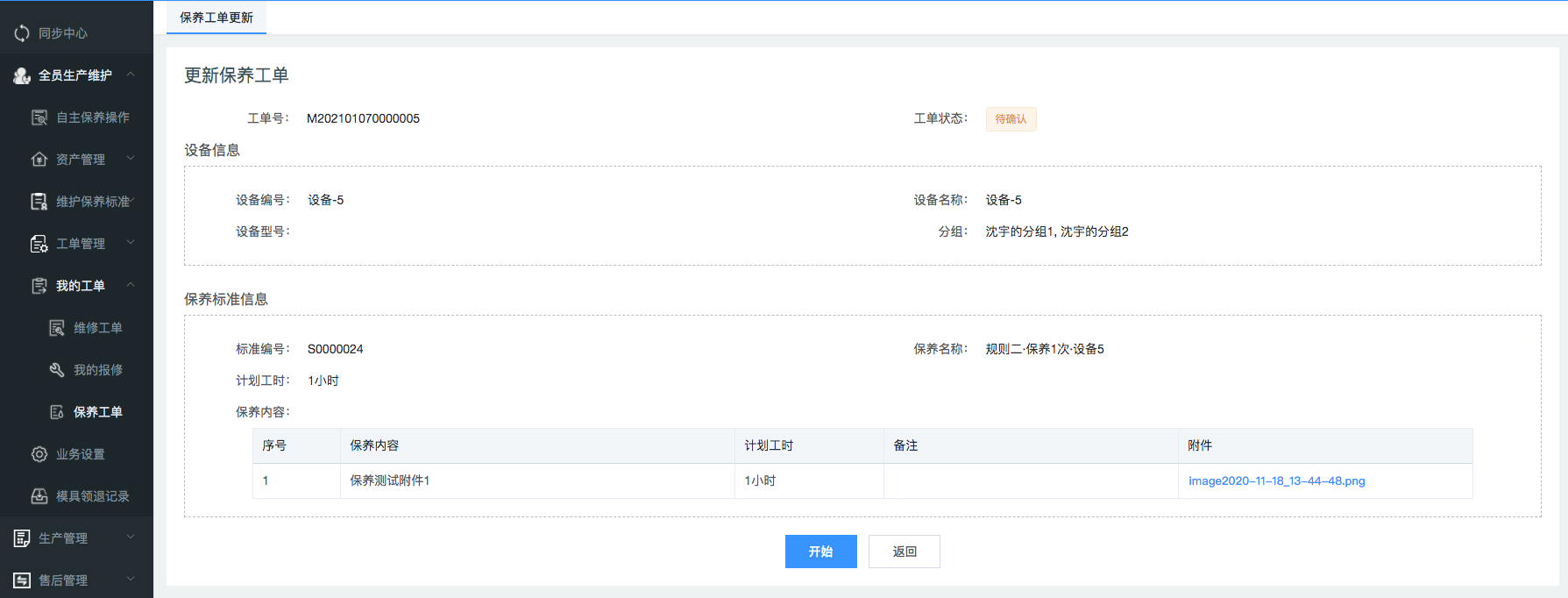This screenshot has width=1568, height=598.
Task: Collapse the 全员生产维护 menu chevron
Action: coord(131,75)
